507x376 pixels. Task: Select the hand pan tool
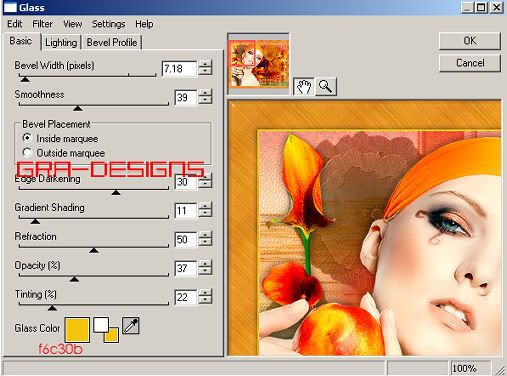click(x=303, y=87)
